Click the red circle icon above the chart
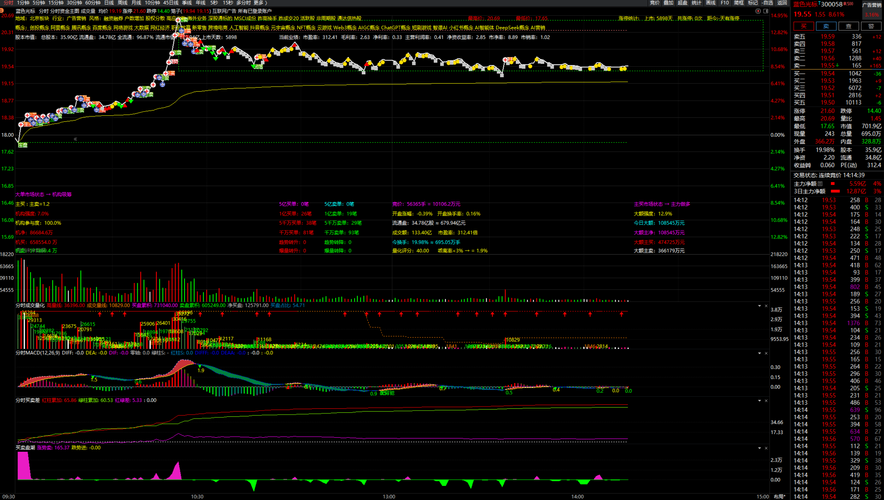The width and height of the screenshot is (884, 500). coord(758,11)
